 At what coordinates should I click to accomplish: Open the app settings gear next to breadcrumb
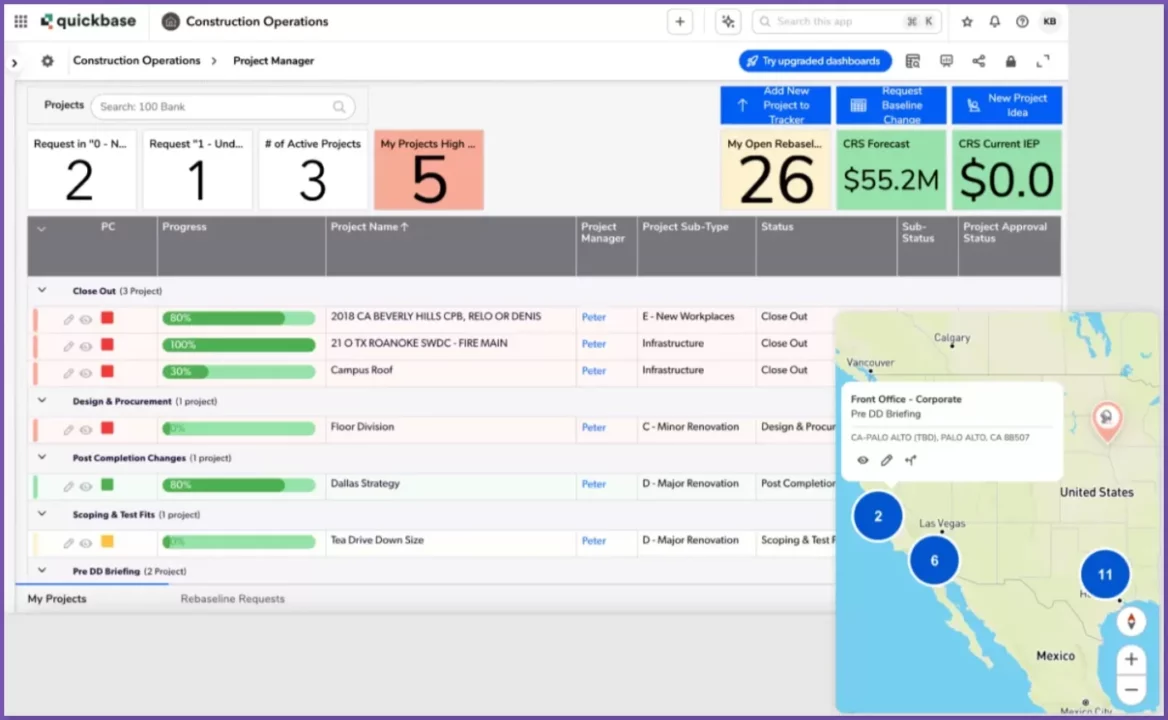[x=46, y=61]
